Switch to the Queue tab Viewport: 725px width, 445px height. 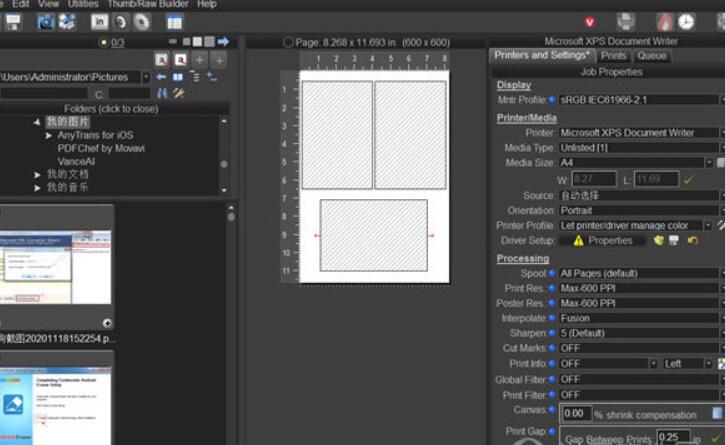[651, 56]
